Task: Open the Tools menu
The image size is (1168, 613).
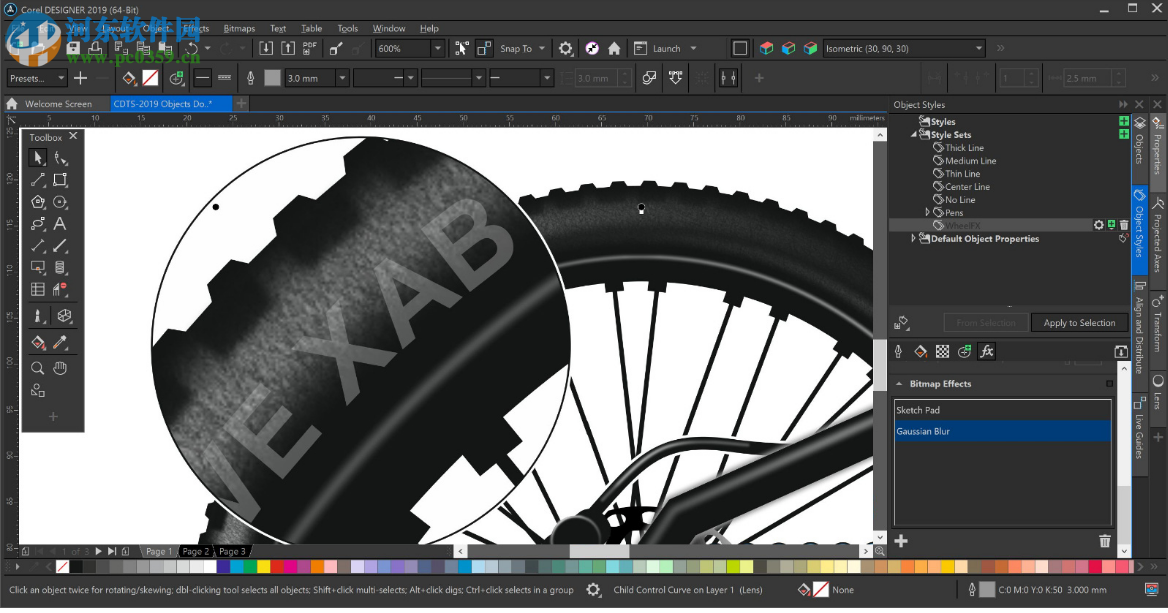Action: coord(347,28)
